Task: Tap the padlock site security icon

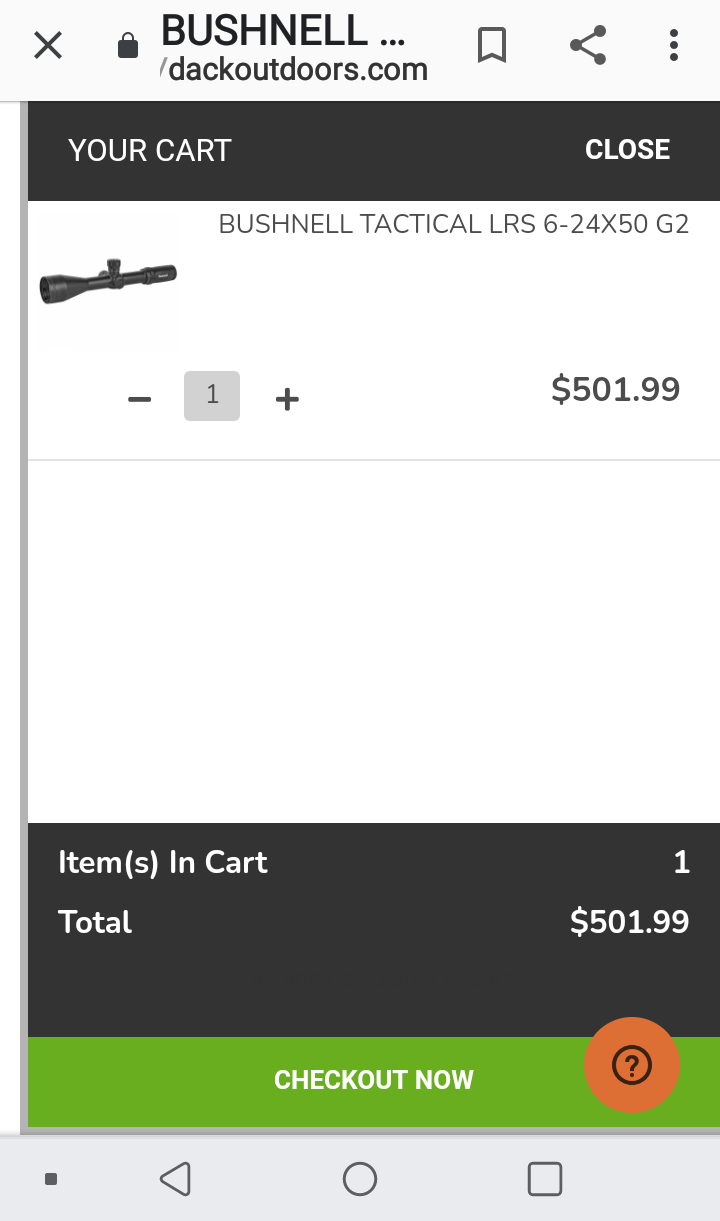Action: pos(127,46)
